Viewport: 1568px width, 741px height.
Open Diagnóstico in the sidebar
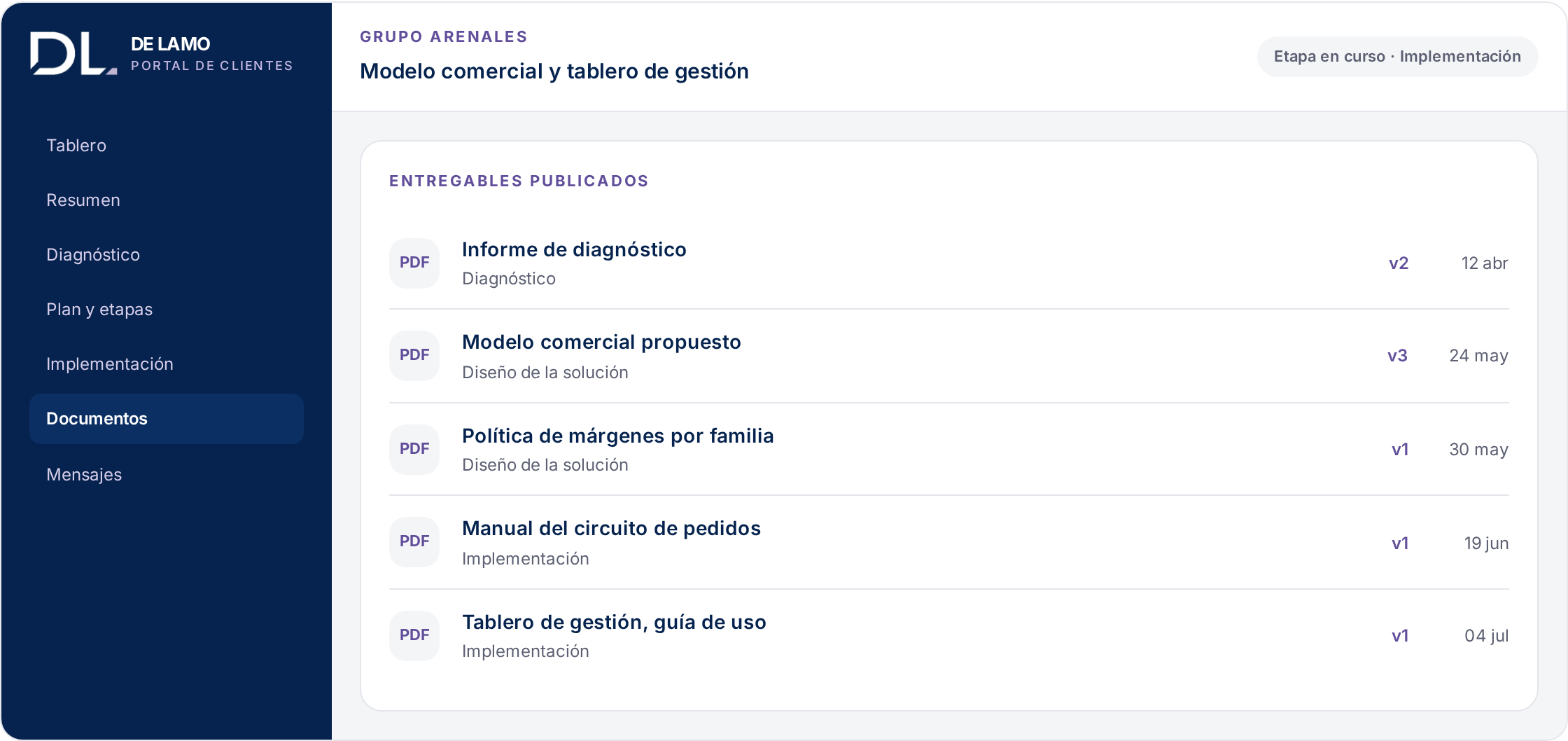(167, 255)
